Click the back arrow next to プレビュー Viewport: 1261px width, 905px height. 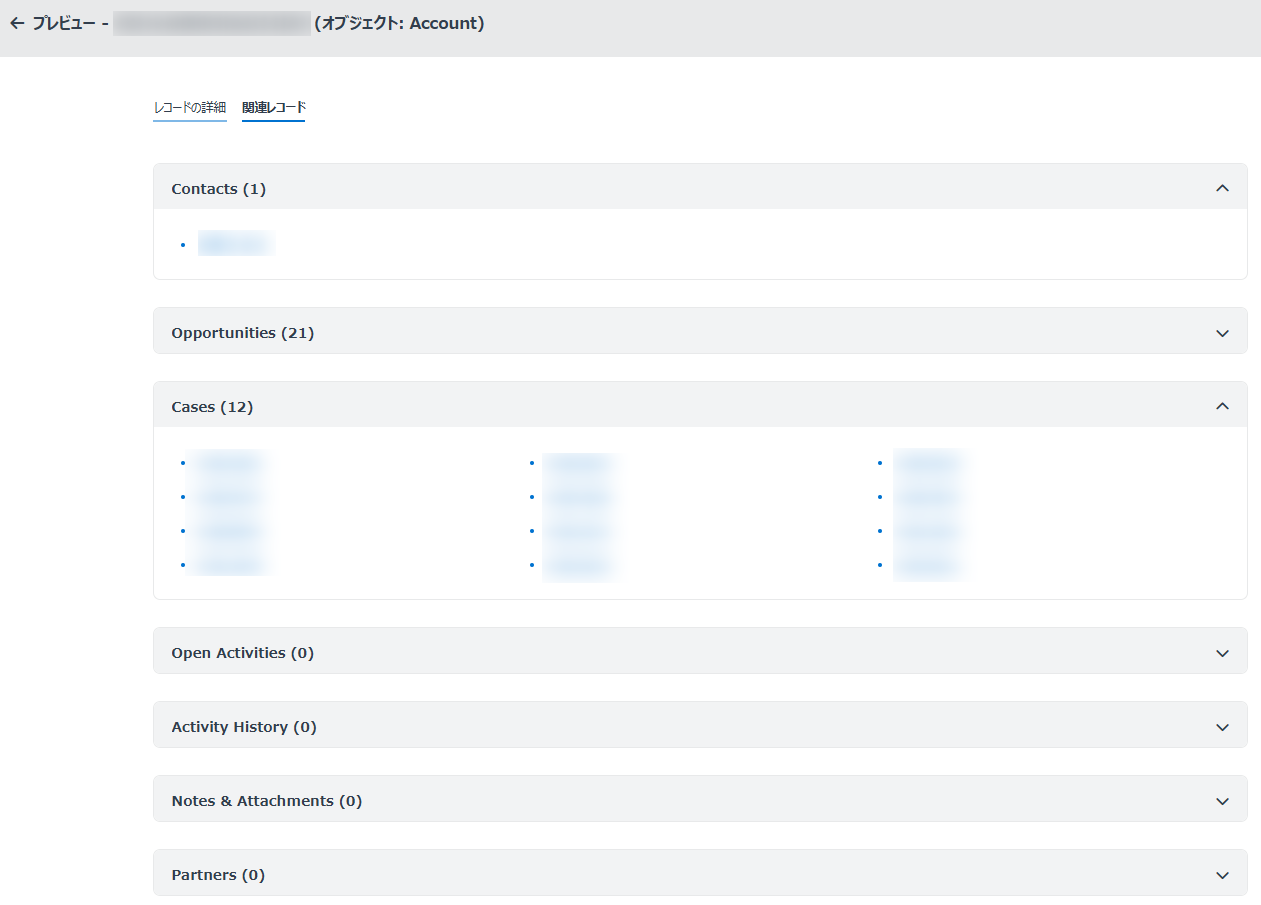17,24
